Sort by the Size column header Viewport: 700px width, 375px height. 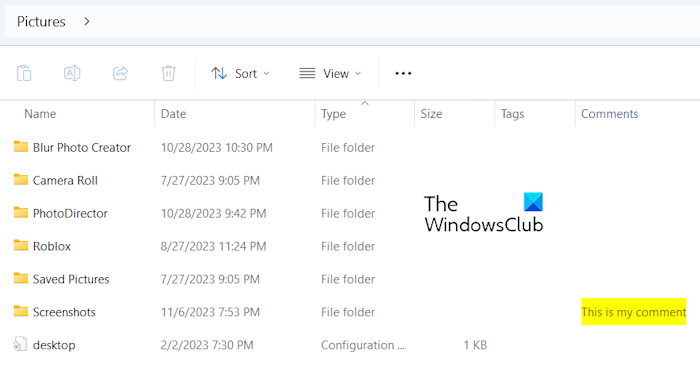pos(431,114)
